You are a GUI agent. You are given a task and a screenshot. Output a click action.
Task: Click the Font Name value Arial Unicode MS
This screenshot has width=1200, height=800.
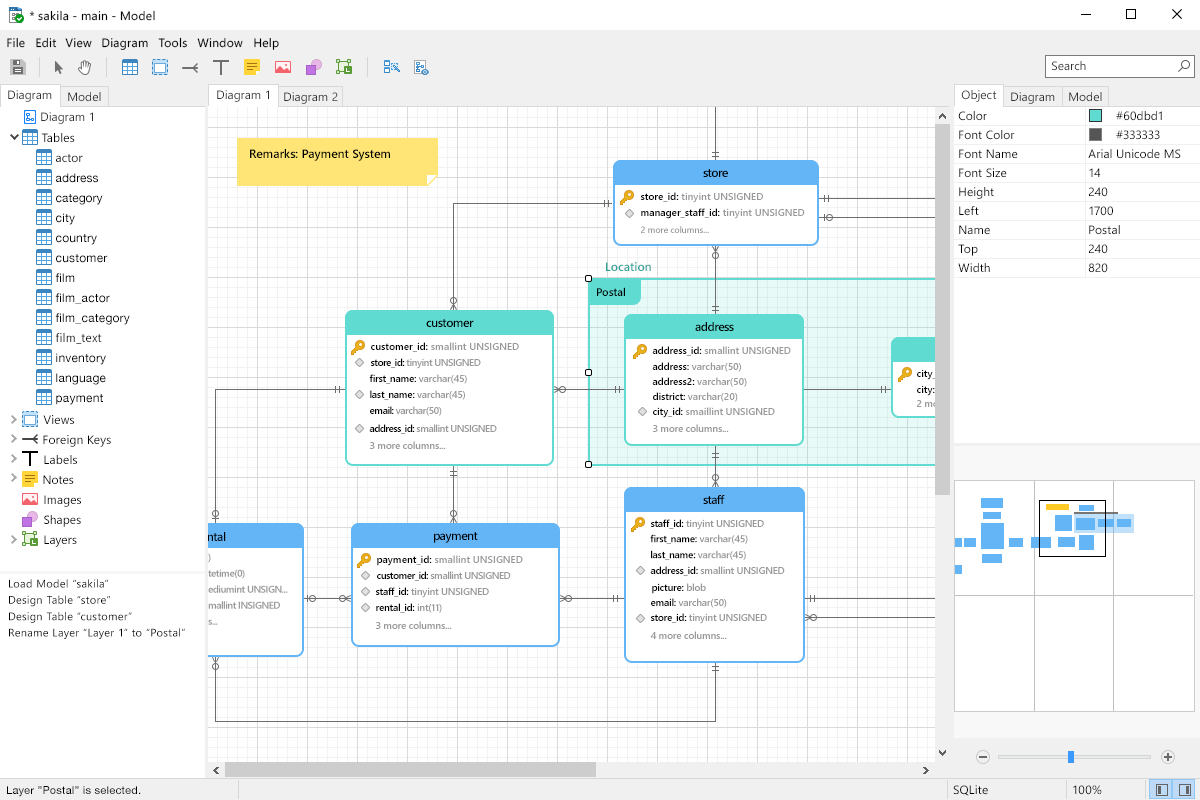1134,154
